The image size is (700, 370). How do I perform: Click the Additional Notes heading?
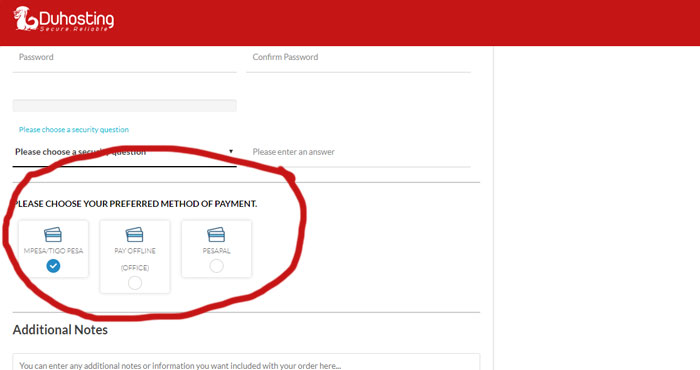(60, 330)
